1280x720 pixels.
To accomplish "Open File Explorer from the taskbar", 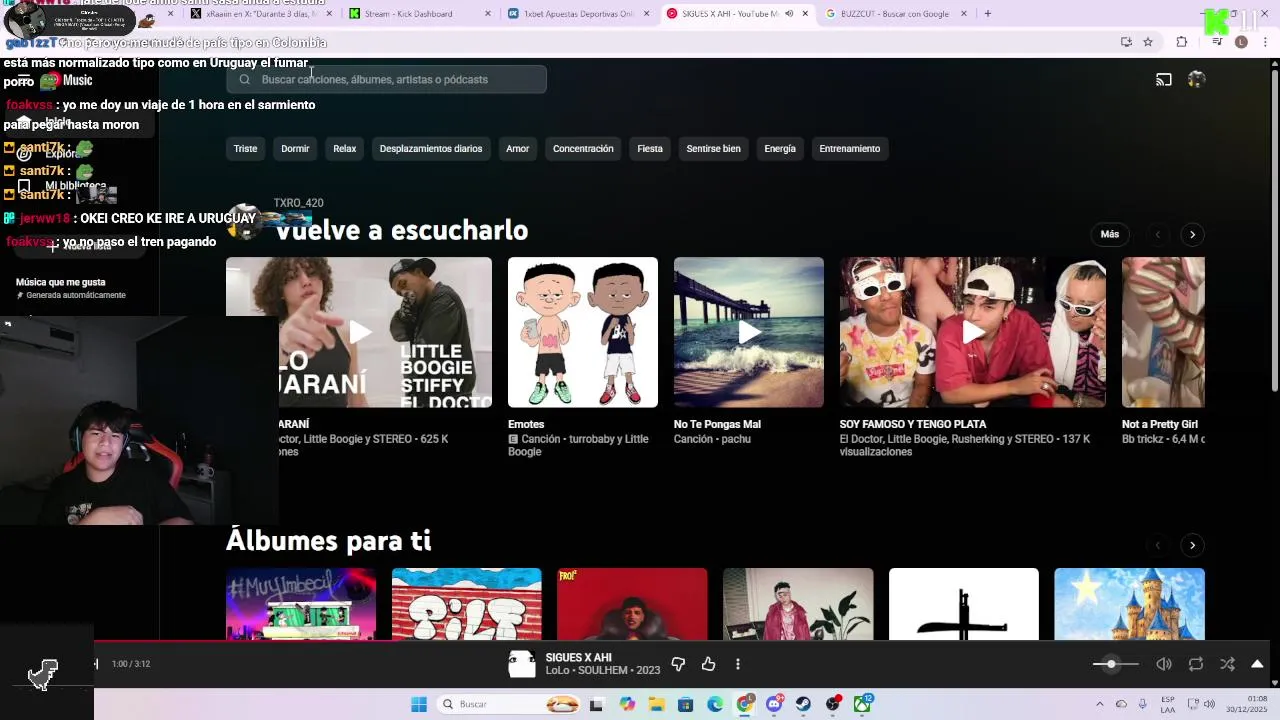I will (x=657, y=704).
